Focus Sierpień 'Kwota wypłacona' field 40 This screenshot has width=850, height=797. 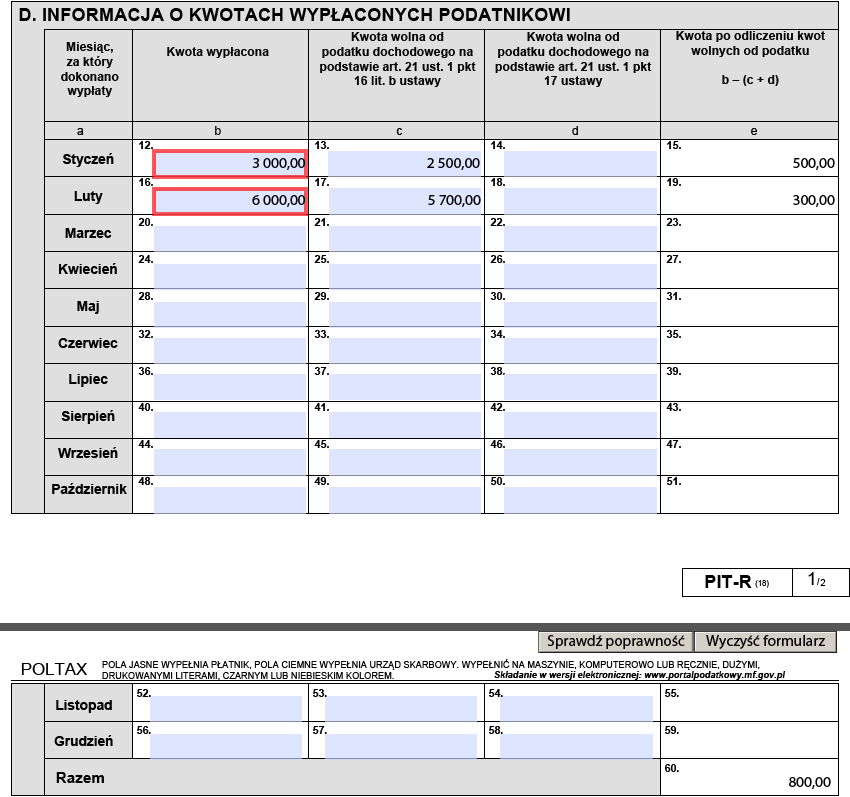click(x=230, y=423)
